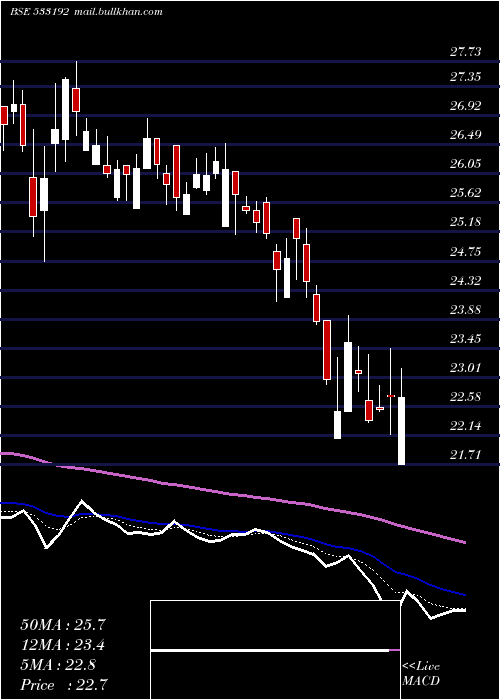Click the pink 50MA line
The width and height of the screenshot is (500, 700).
pos(232,494)
